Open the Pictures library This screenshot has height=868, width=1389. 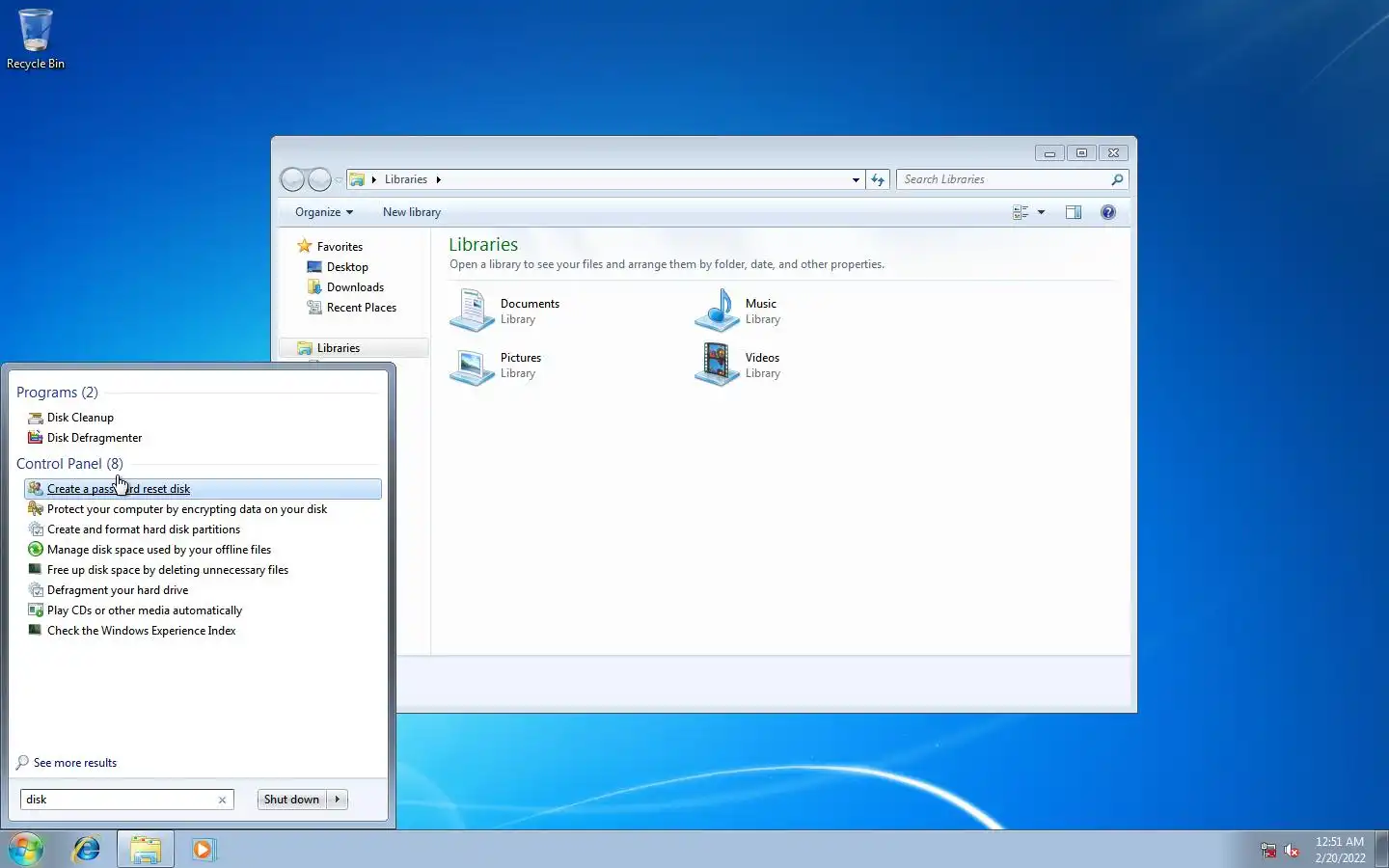(x=496, y=366)
